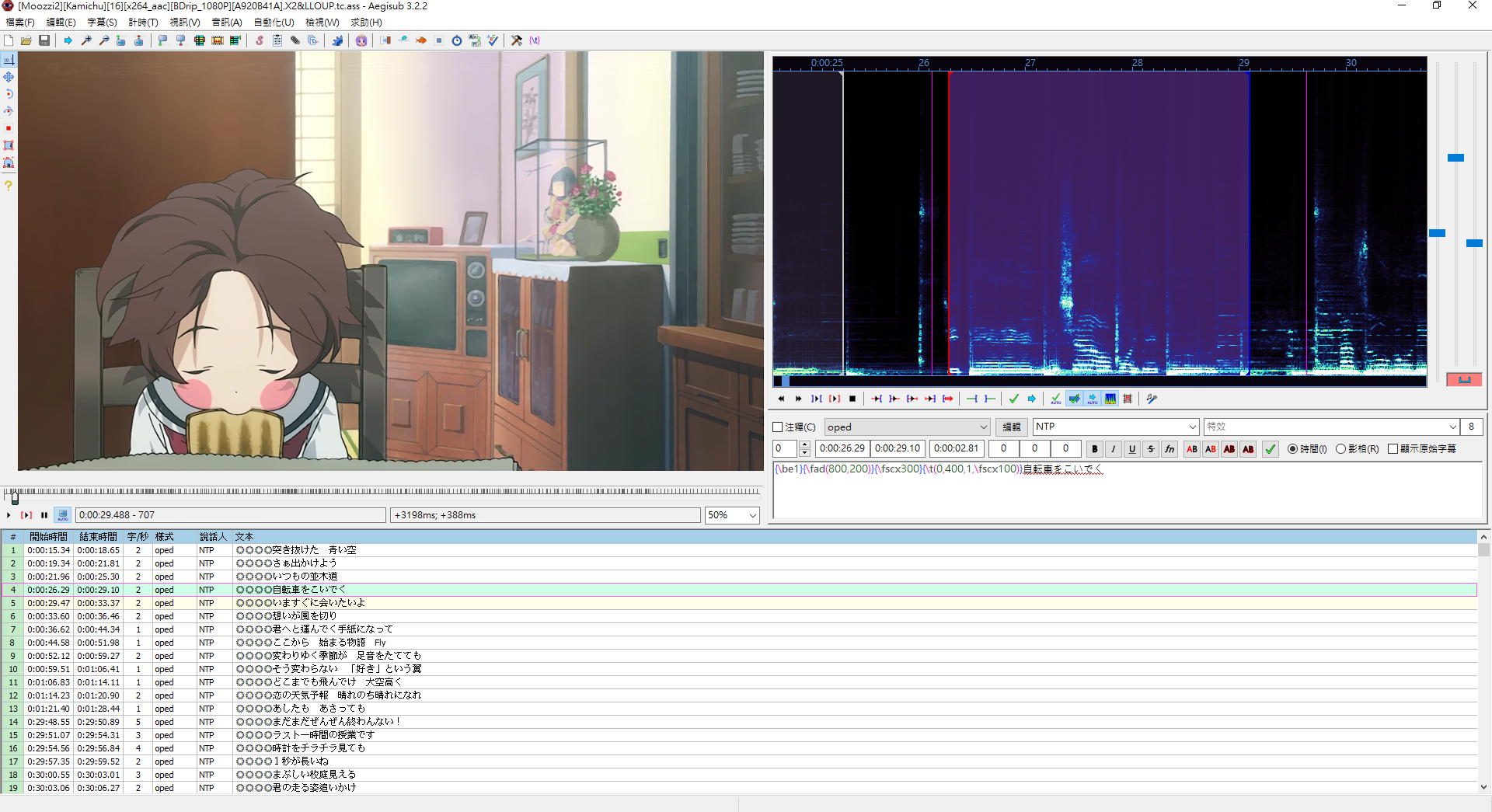Image resolution: width=1492 pixels, height=812 pixels.
Task: Open the 字幕(S) menu
Action: pyautogui.click(x=102, y=23)
